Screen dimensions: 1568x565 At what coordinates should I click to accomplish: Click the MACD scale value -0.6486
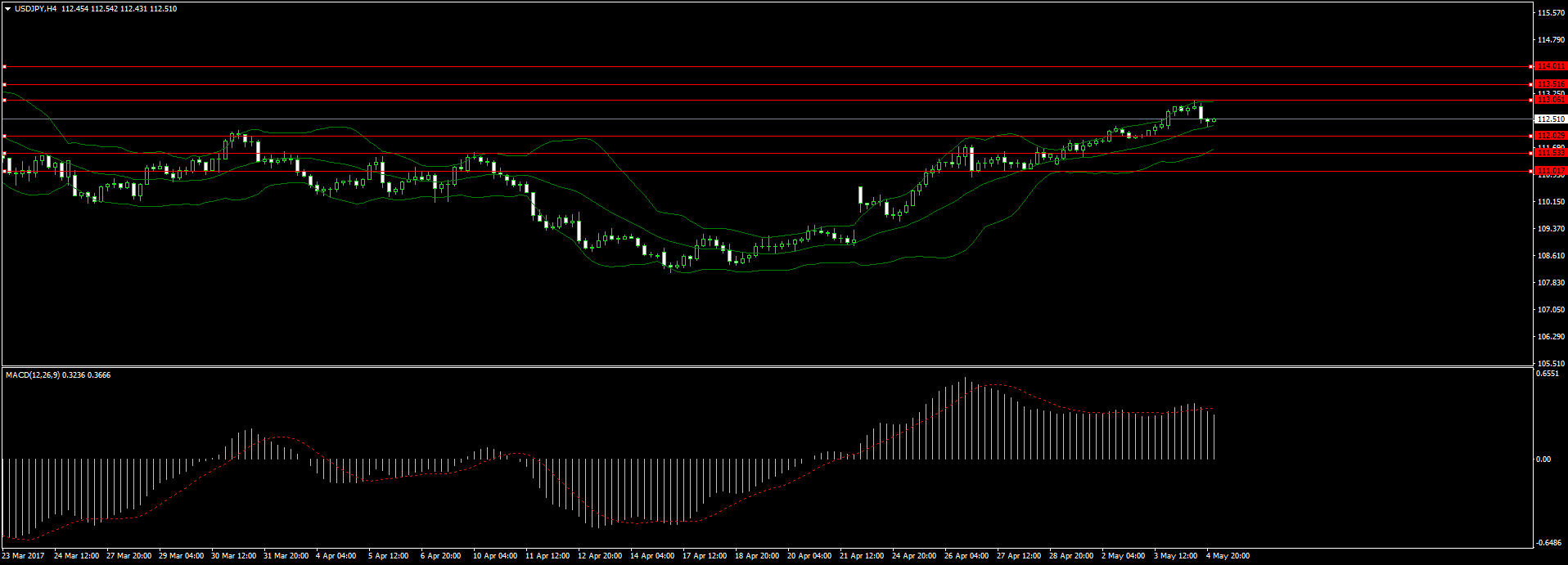point(1548,543)
